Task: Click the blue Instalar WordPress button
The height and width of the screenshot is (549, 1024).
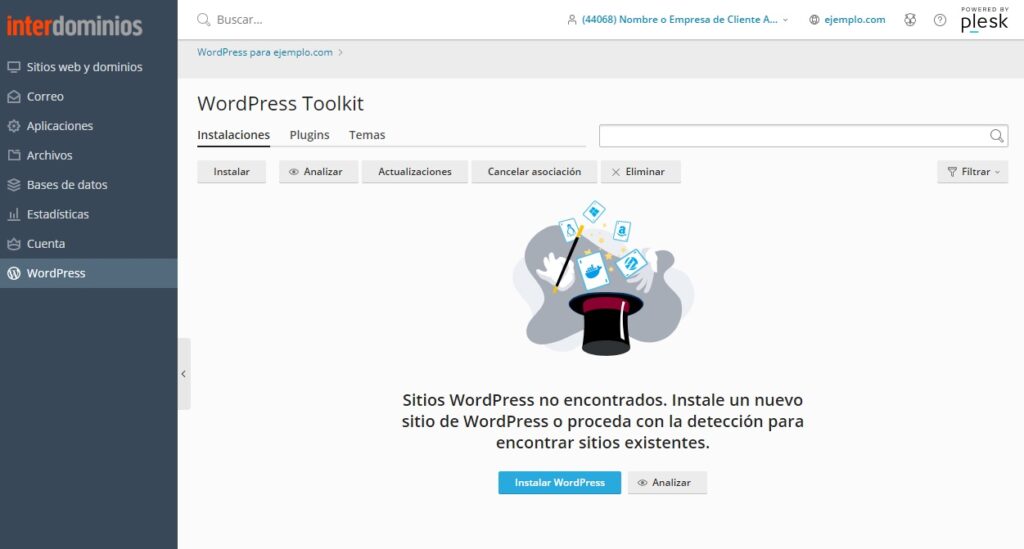Action: tap(560, 482)
